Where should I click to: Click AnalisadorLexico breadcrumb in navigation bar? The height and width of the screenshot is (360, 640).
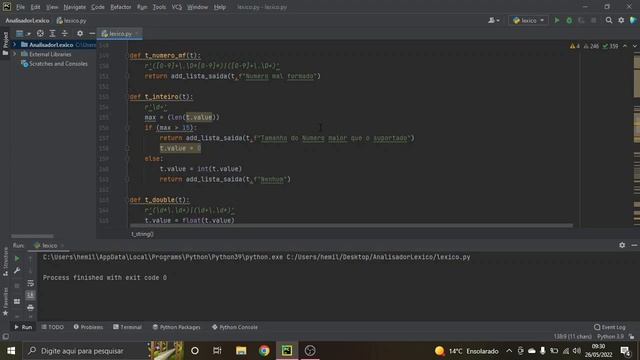(x=27, y=20)
